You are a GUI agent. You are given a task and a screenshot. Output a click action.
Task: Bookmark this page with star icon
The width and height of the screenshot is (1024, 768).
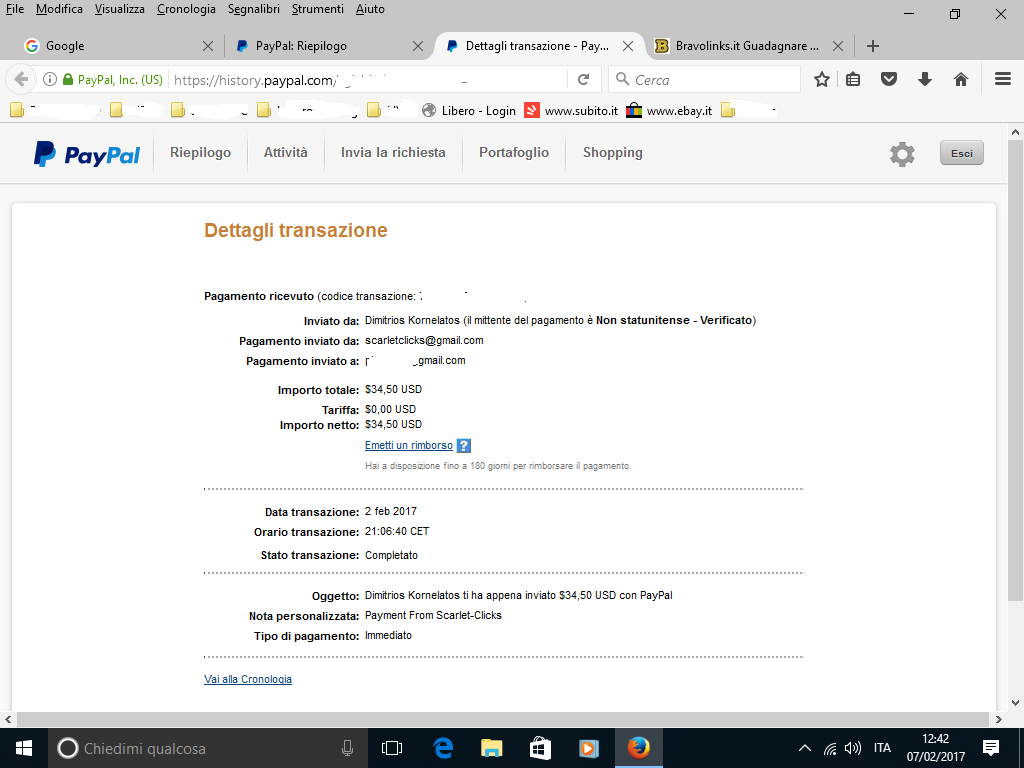[822, 80]
